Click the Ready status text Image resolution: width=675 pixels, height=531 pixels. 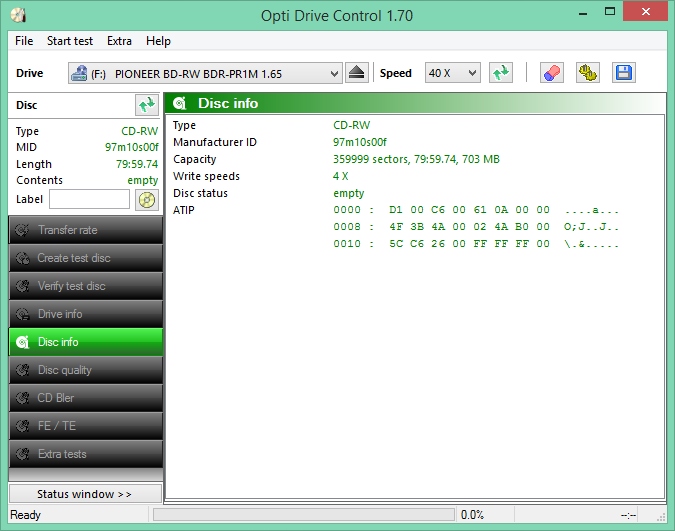(x=25, y=515)
